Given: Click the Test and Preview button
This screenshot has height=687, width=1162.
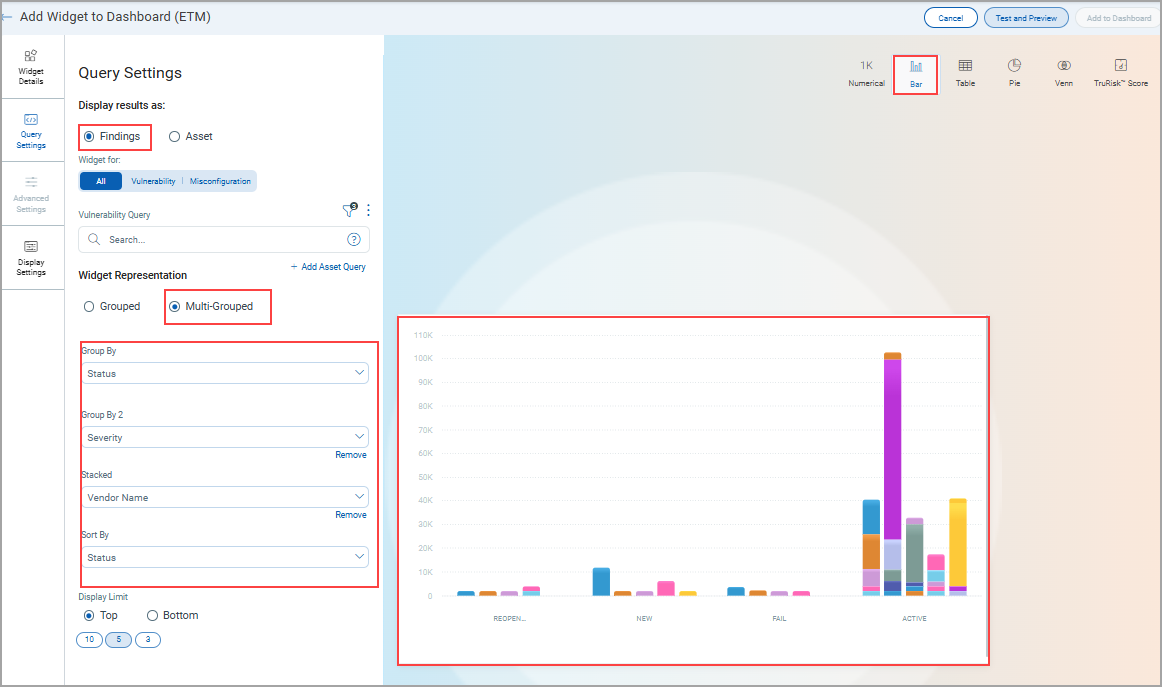Looking at the screenshot, I should [1025, 17].
